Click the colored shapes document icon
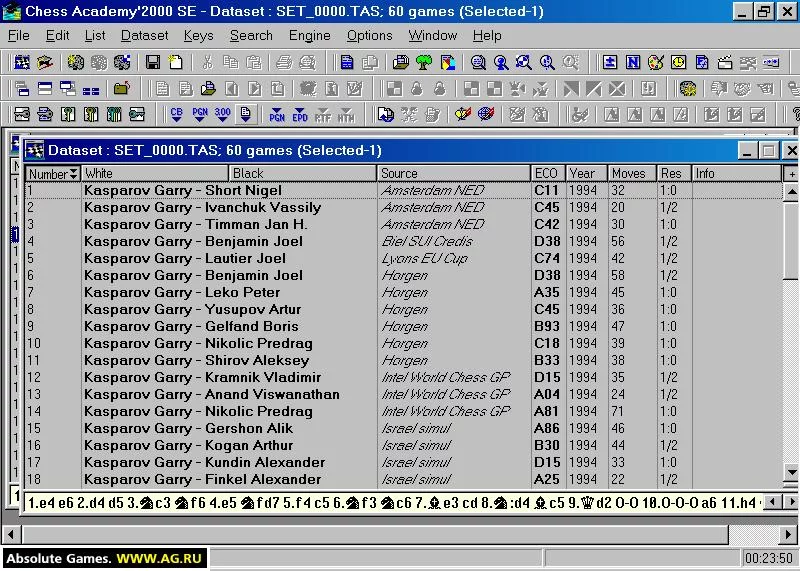This screenshot has height=571, width=800. tap(447, 62)
